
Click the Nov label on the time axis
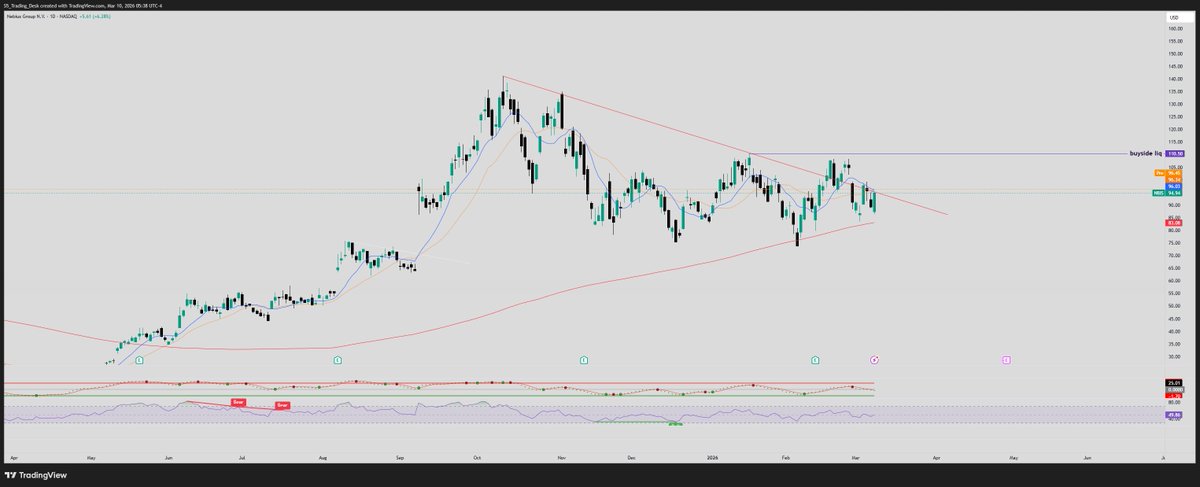coord(562,458)
